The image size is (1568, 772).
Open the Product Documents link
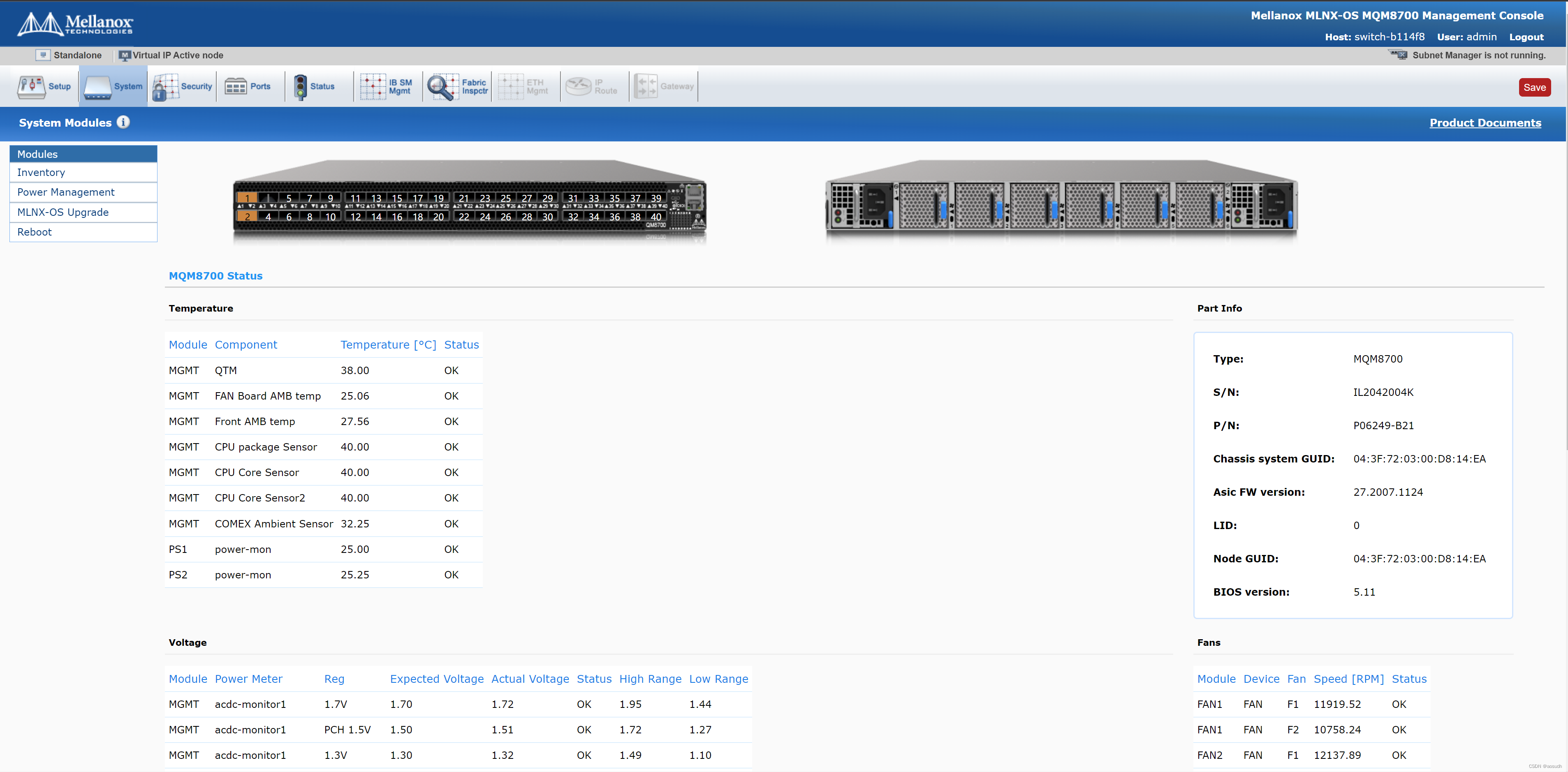coord(1485,123)
